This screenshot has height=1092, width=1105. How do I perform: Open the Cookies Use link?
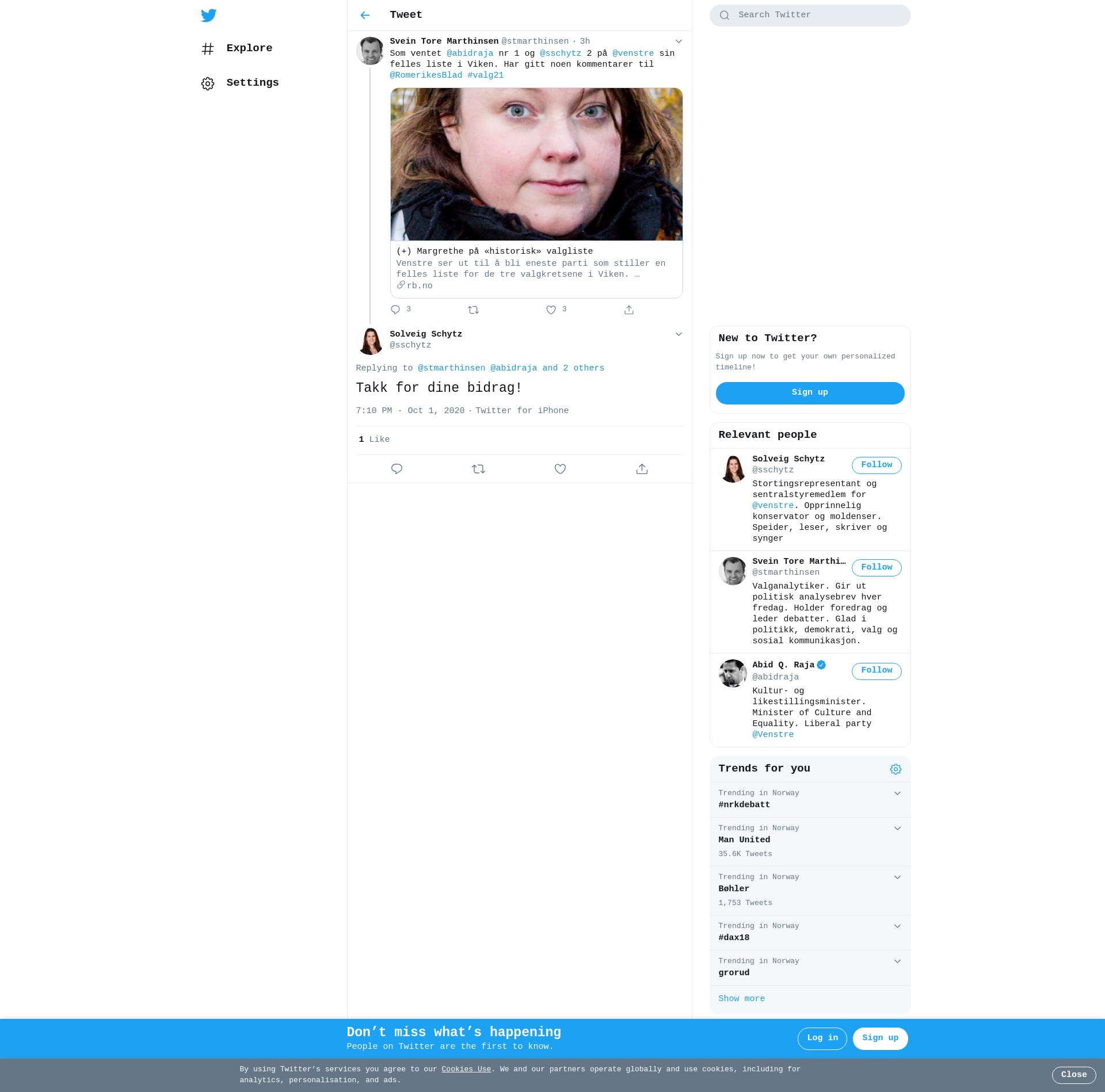click(x=466, y=1069)
